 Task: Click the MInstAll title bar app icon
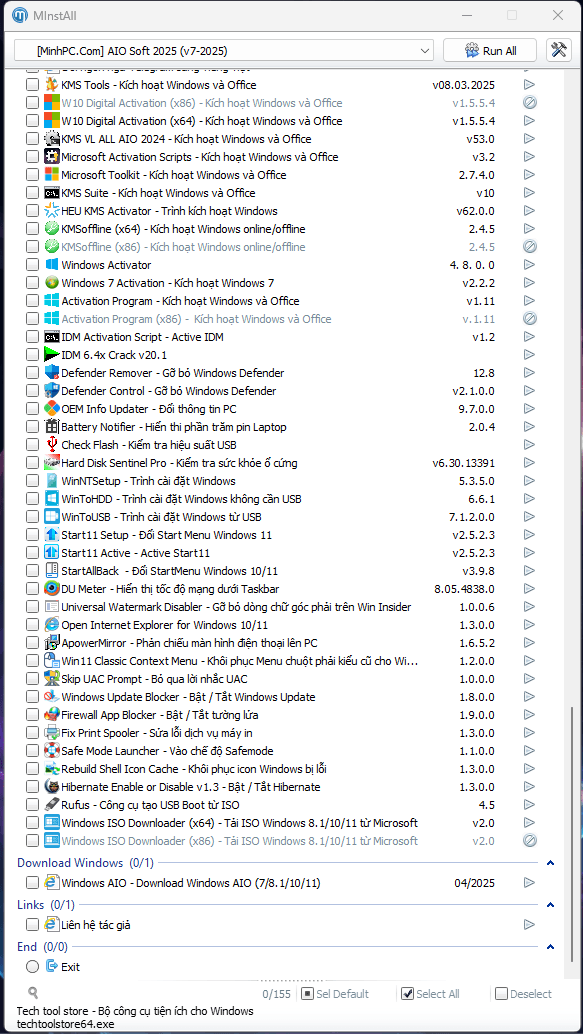[x=21, y=15]
